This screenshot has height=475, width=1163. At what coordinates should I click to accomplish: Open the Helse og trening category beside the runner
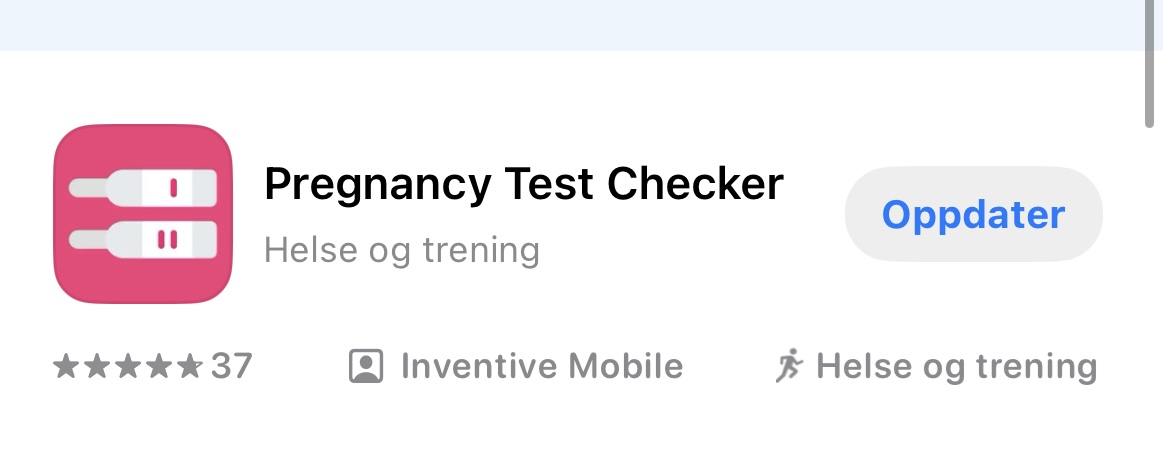(x=956, y=367)
